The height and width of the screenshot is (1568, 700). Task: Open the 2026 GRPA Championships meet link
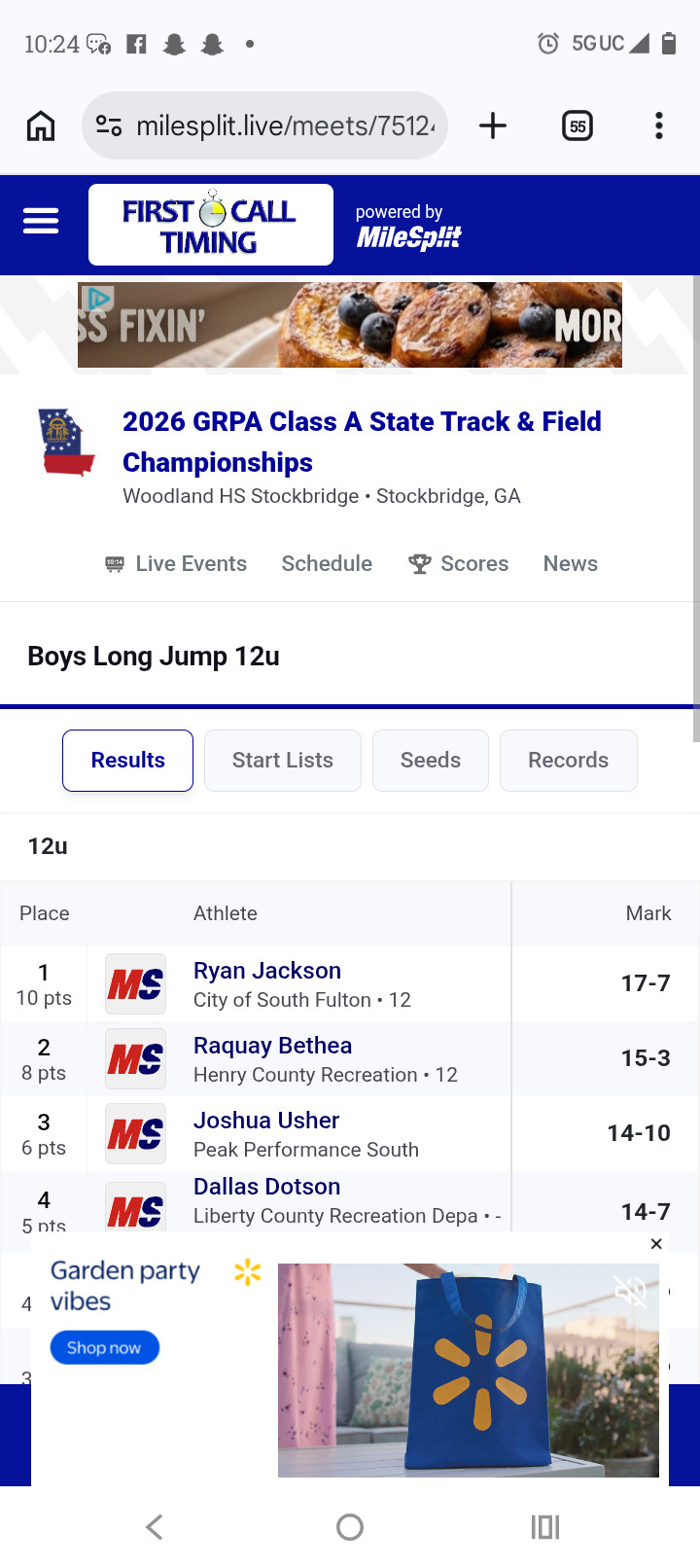[x=362, y=442]
